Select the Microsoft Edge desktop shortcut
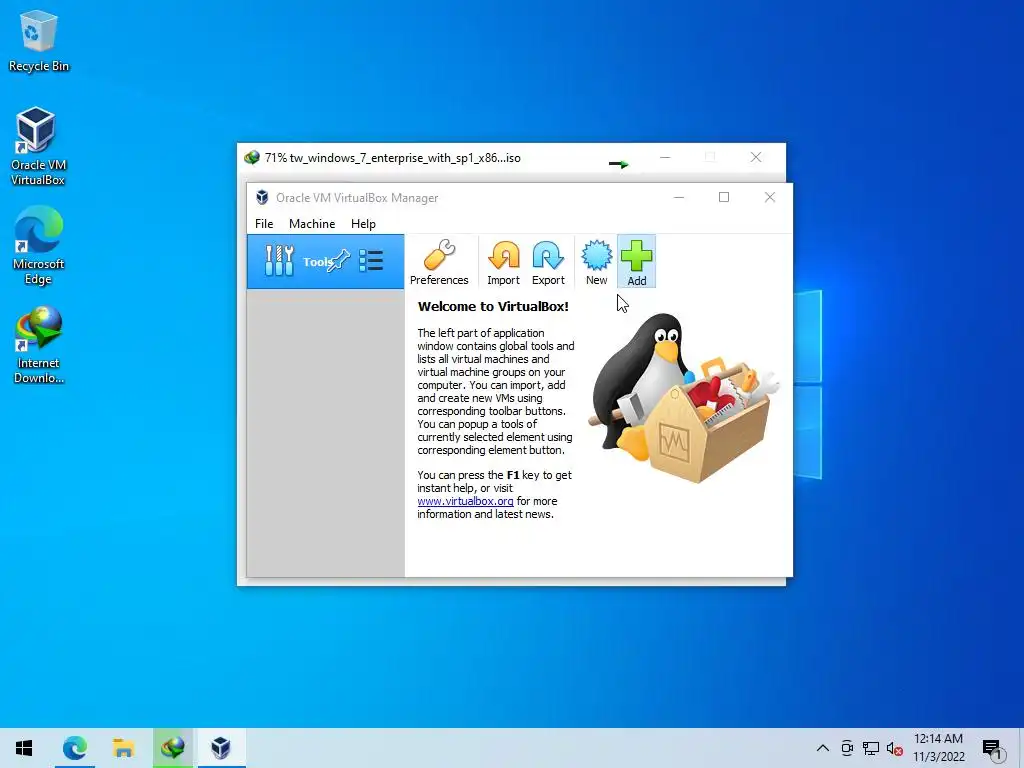Viewport: 1024px width, 768px height. click(39, 246)
